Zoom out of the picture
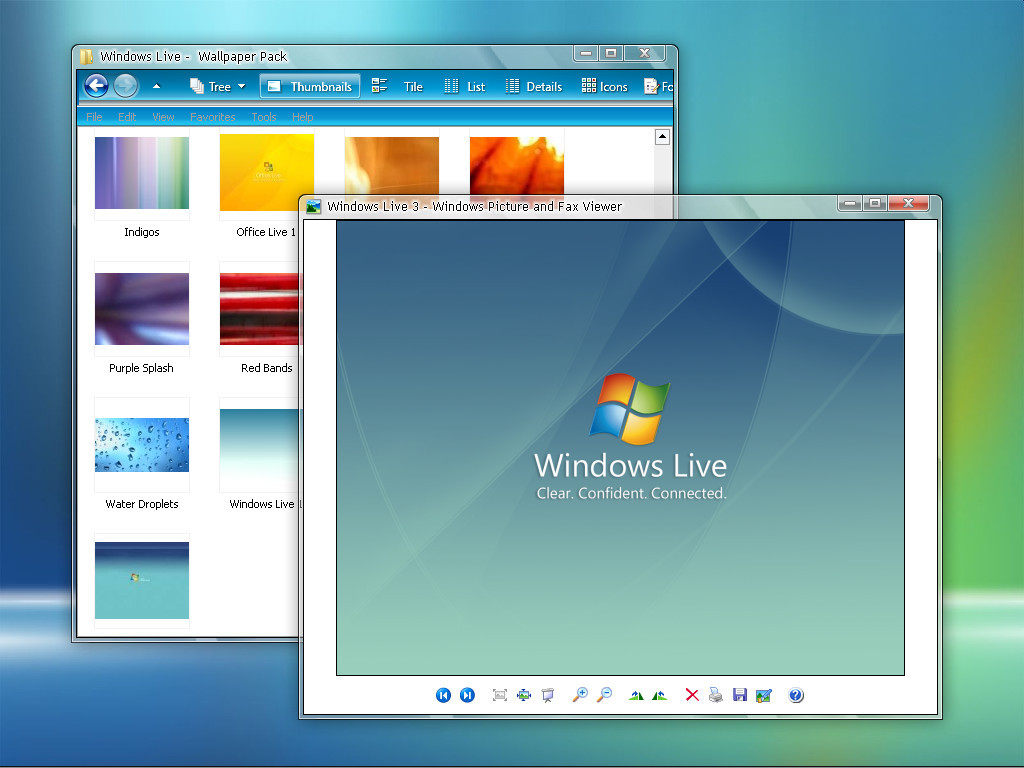Image resolution: width=1024 pixels, height=768 pixels. (x=604, y=695)
